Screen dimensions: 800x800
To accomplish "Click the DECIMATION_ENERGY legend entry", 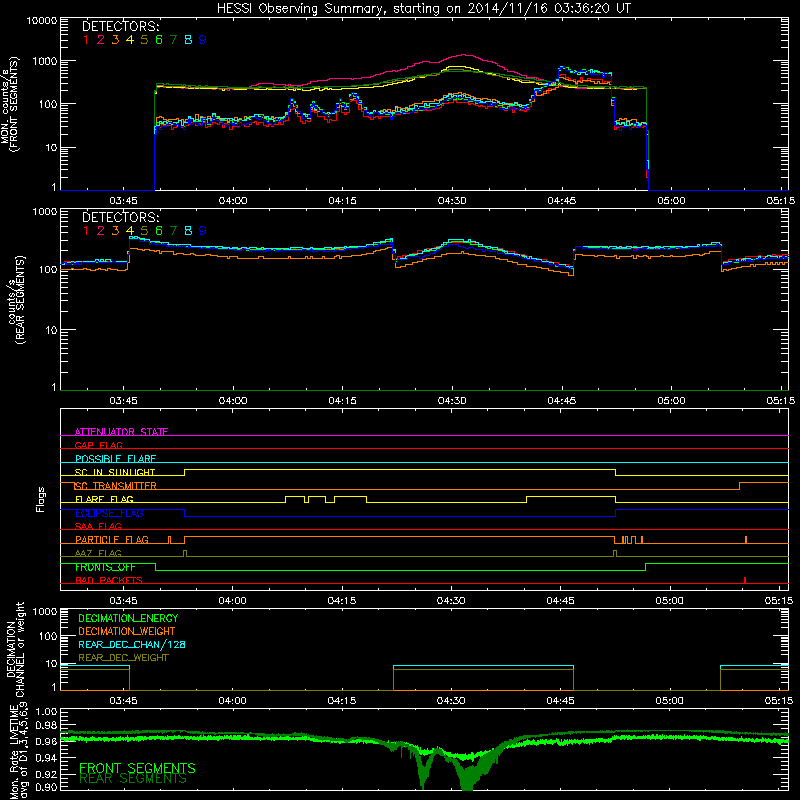I will tap(128, 618).
